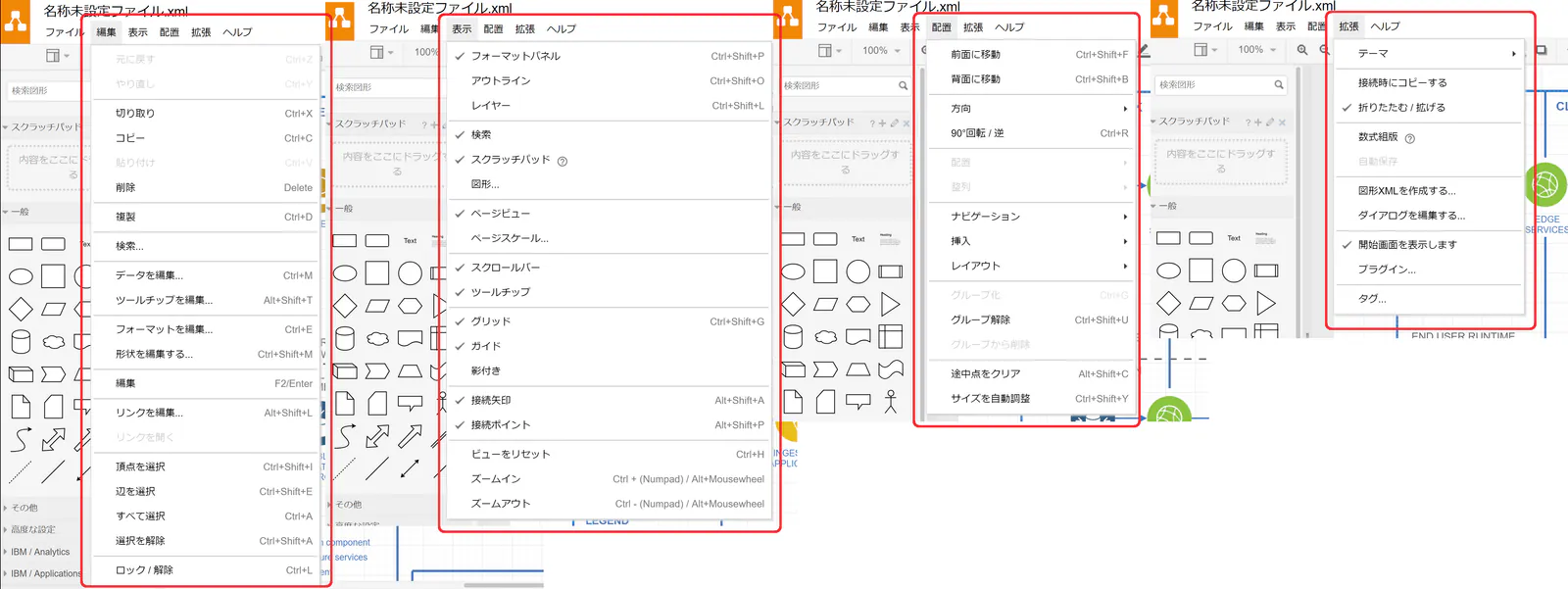Screen dimensions: 1568x589
Task: Choose 切り取り from the 編集 menu
Action: [x=206, y=114]
